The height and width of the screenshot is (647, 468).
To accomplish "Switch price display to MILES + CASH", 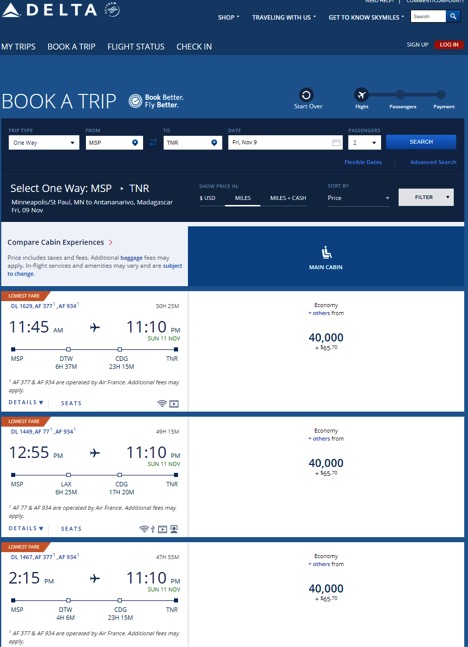I will coord(288,198).
